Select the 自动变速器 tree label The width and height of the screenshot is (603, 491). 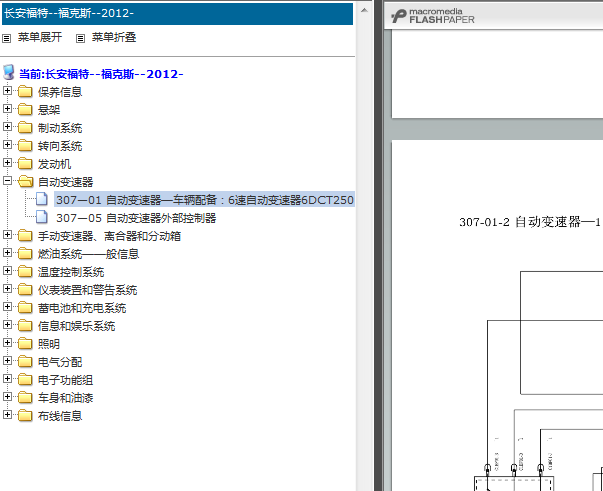coord(65,182)
